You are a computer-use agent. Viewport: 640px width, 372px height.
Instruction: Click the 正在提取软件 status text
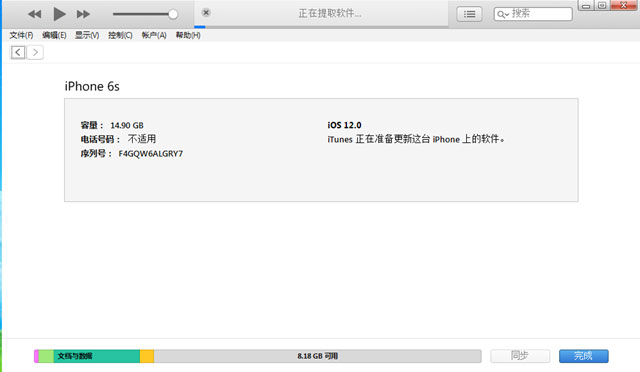pos(330,13)
